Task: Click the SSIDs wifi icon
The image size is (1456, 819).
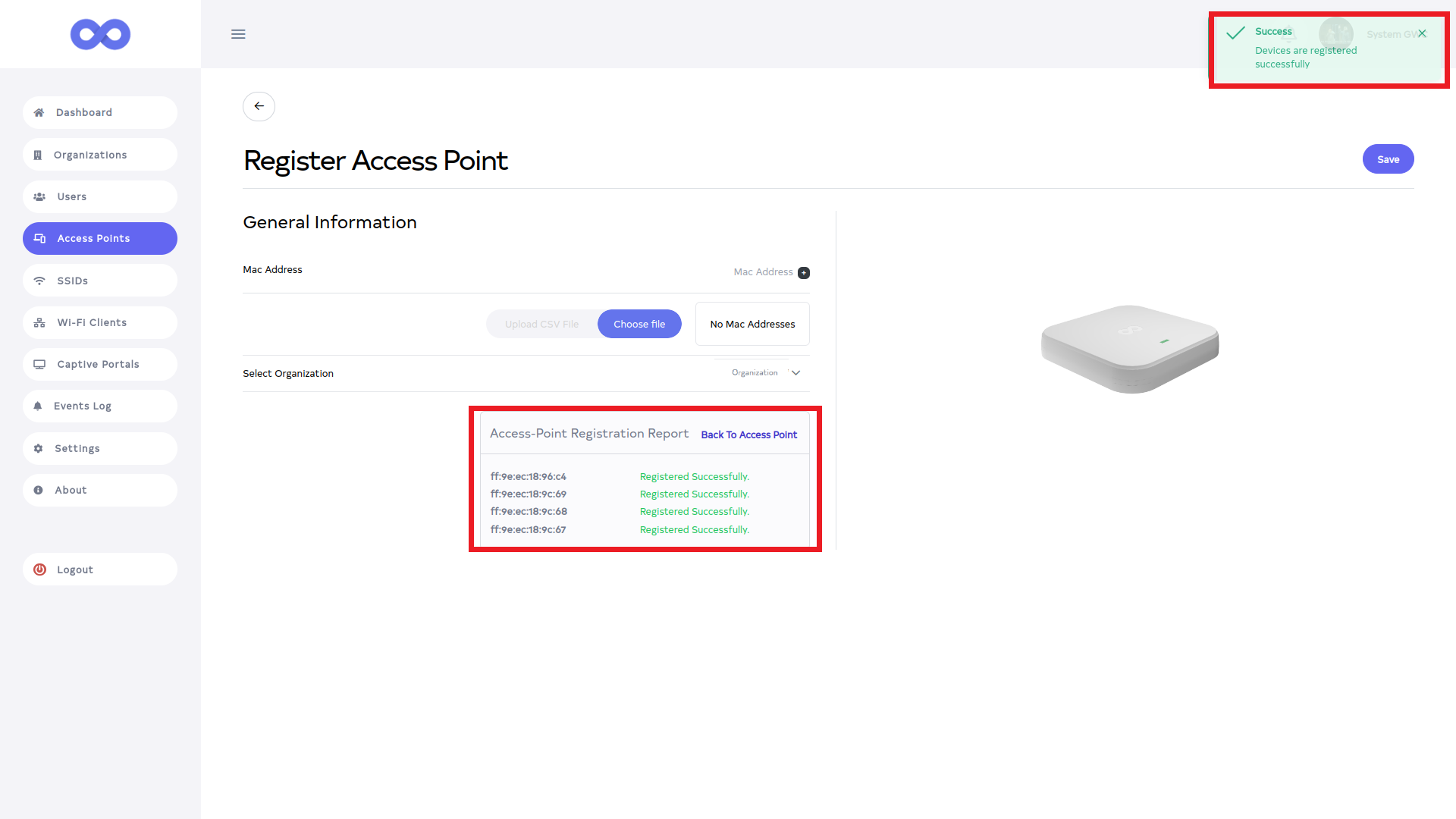Action: click(39, 281)
